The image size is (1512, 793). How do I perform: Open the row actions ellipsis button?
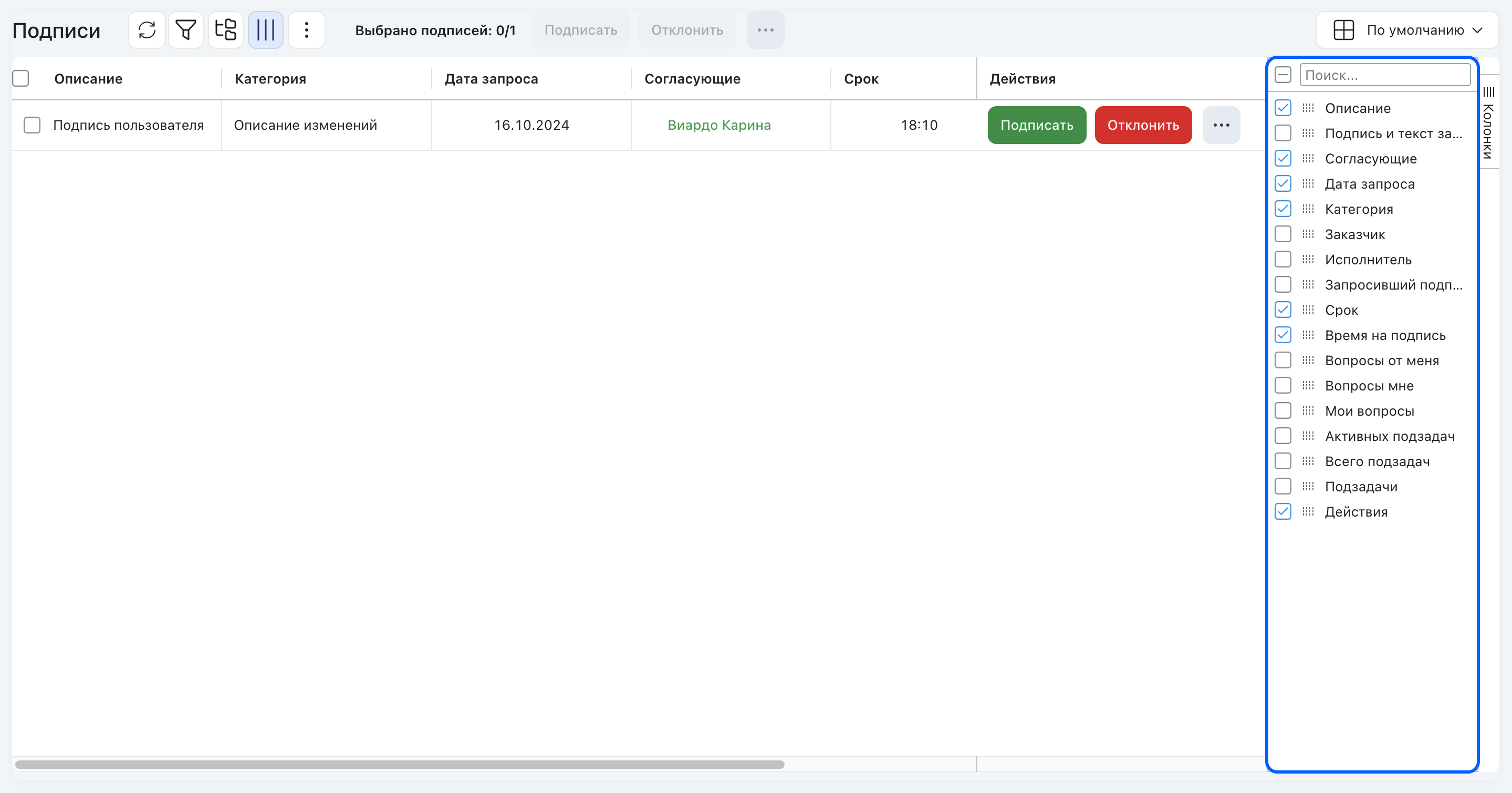point(1222,125)
